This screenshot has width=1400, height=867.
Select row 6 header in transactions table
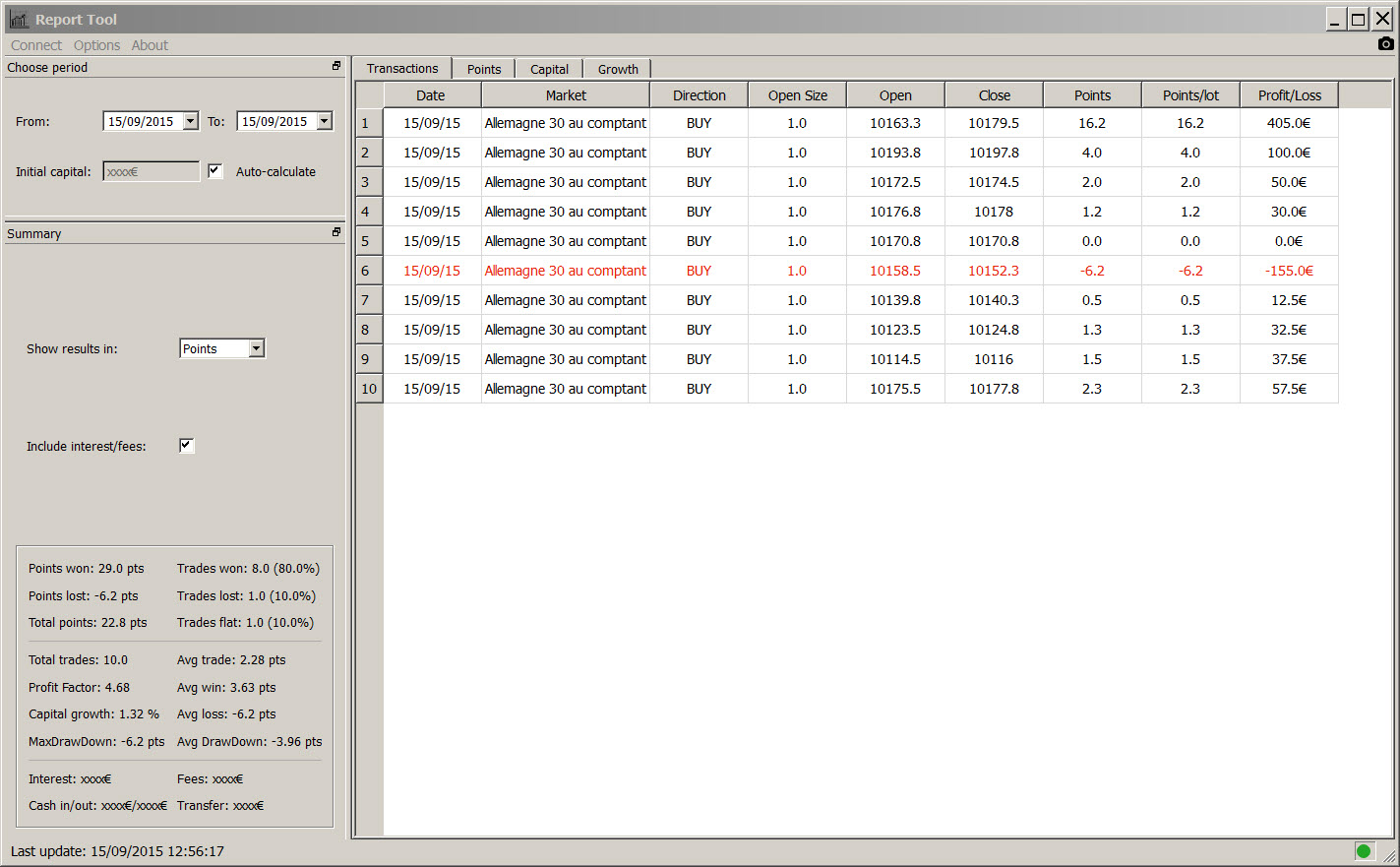368,271
